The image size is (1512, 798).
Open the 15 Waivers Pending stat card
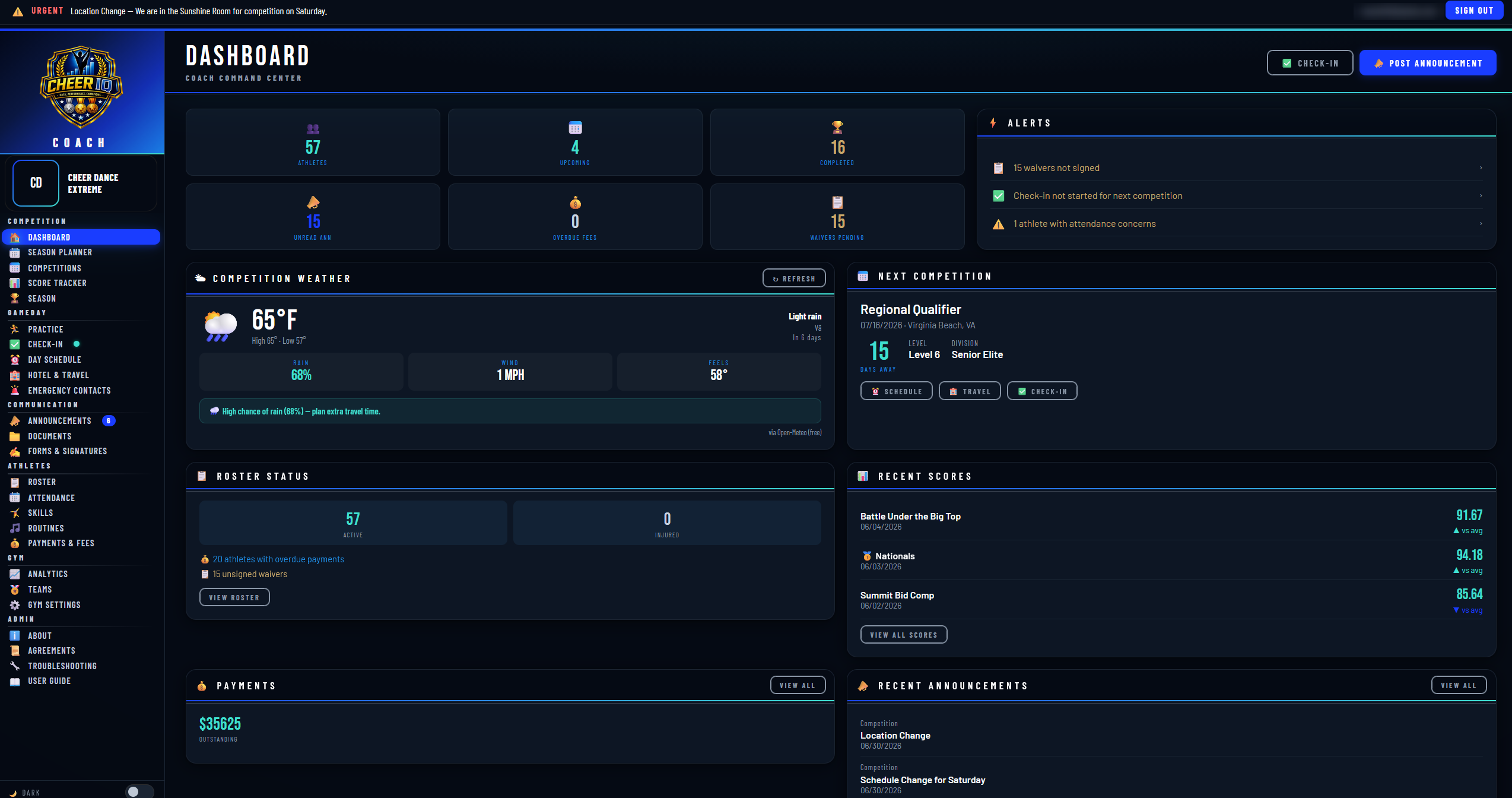837,217
